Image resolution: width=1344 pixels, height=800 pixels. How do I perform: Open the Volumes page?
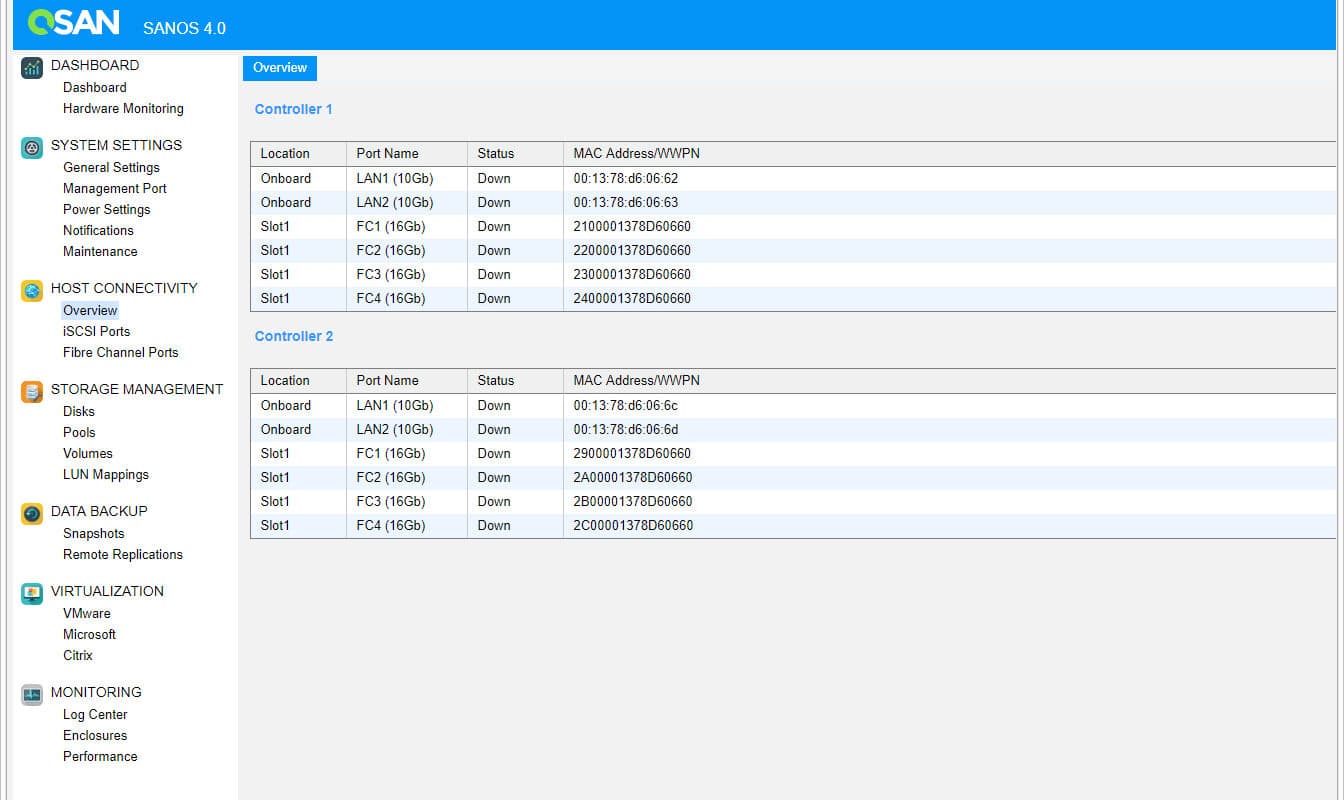pyautogui.click(x=88, y=453)
